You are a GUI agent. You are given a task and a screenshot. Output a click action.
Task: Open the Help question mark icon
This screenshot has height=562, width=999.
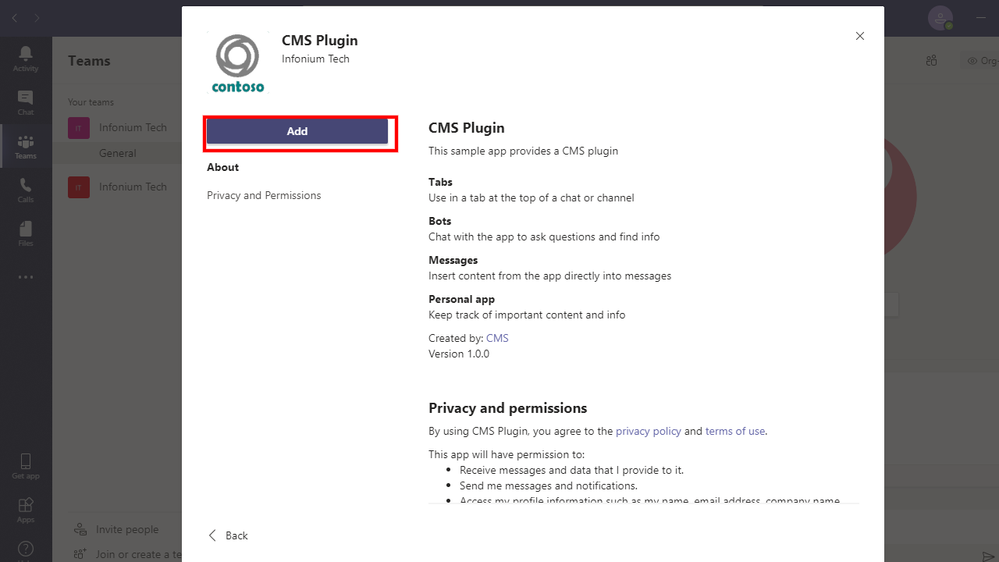tap(25, 549)
